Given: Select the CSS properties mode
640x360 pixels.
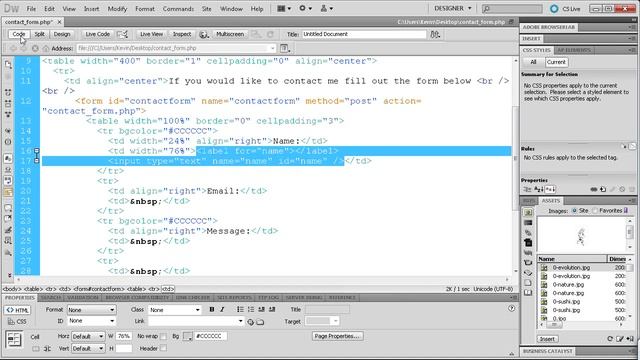Looking at the screenshot, I should point(18,322).
